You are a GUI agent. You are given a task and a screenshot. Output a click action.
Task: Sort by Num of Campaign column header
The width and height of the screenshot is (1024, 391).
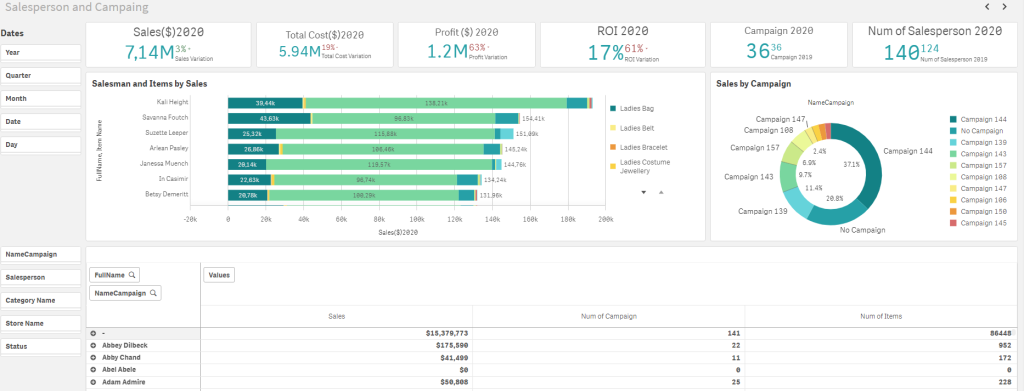click(x=609, y=316)
